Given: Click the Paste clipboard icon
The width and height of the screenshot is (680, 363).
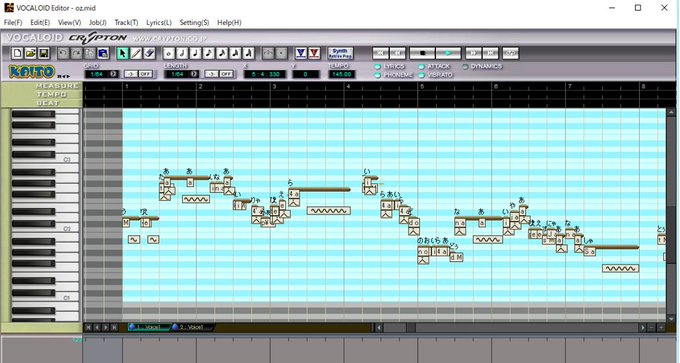Looking at the screenshot, I should pyautogui.click(x=103, y=53).
